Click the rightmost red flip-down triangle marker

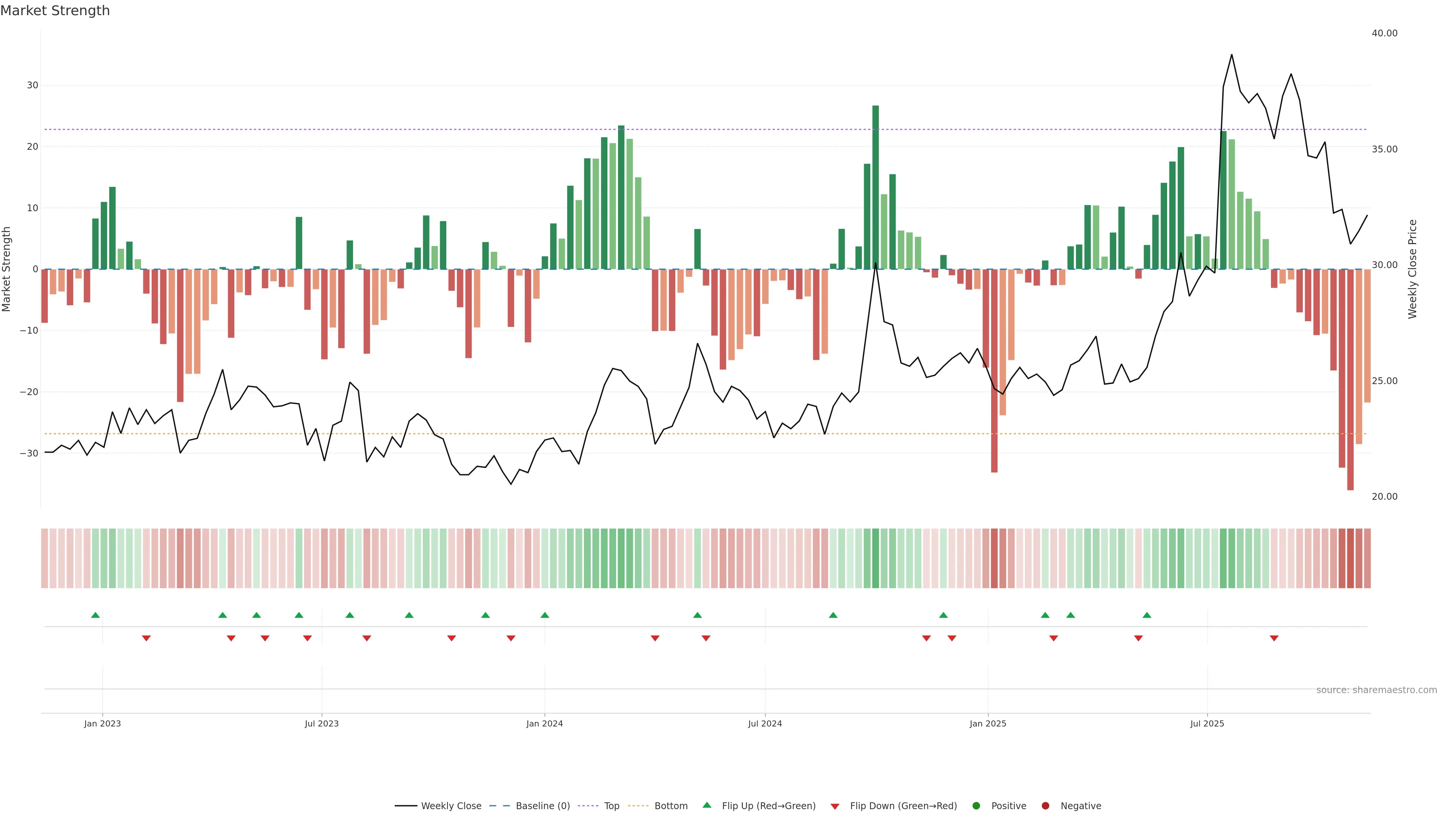(1274, 638)
